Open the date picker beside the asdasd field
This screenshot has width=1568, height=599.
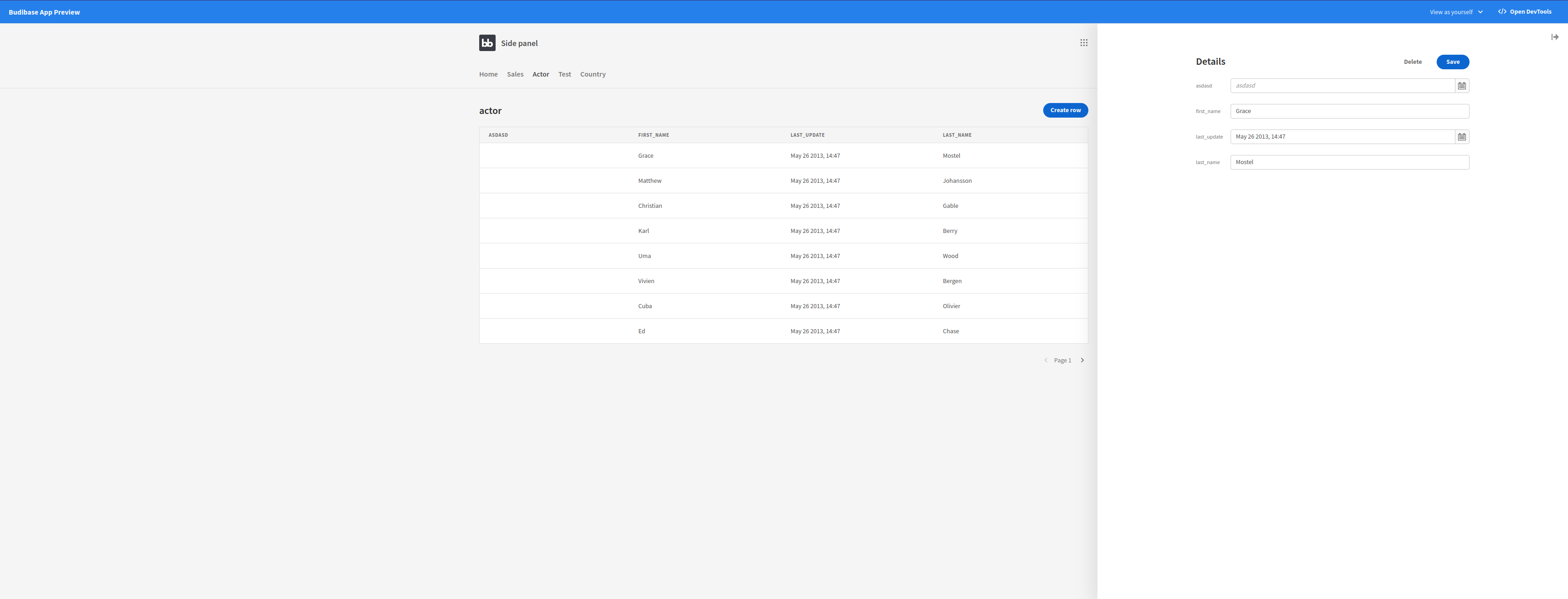[1462, 86]
